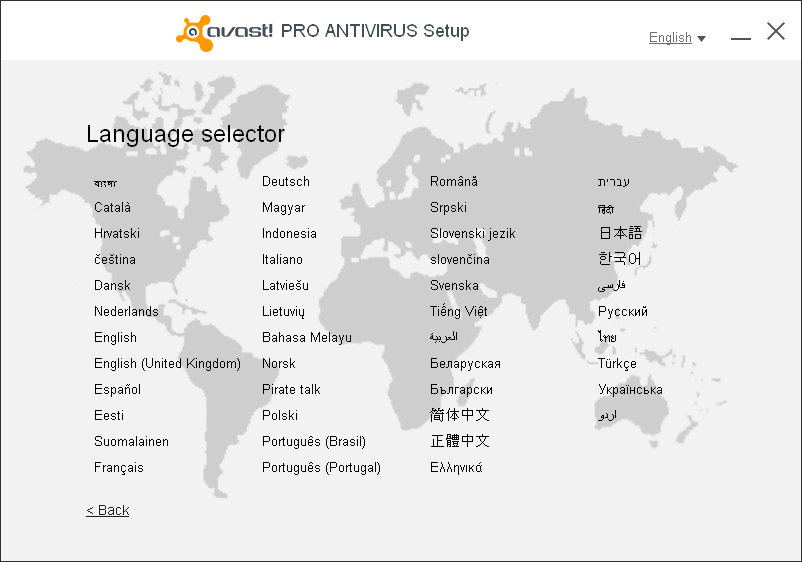Select Japanese 日本語
Viewport: 802px width, 562px height.
[620, 233]
